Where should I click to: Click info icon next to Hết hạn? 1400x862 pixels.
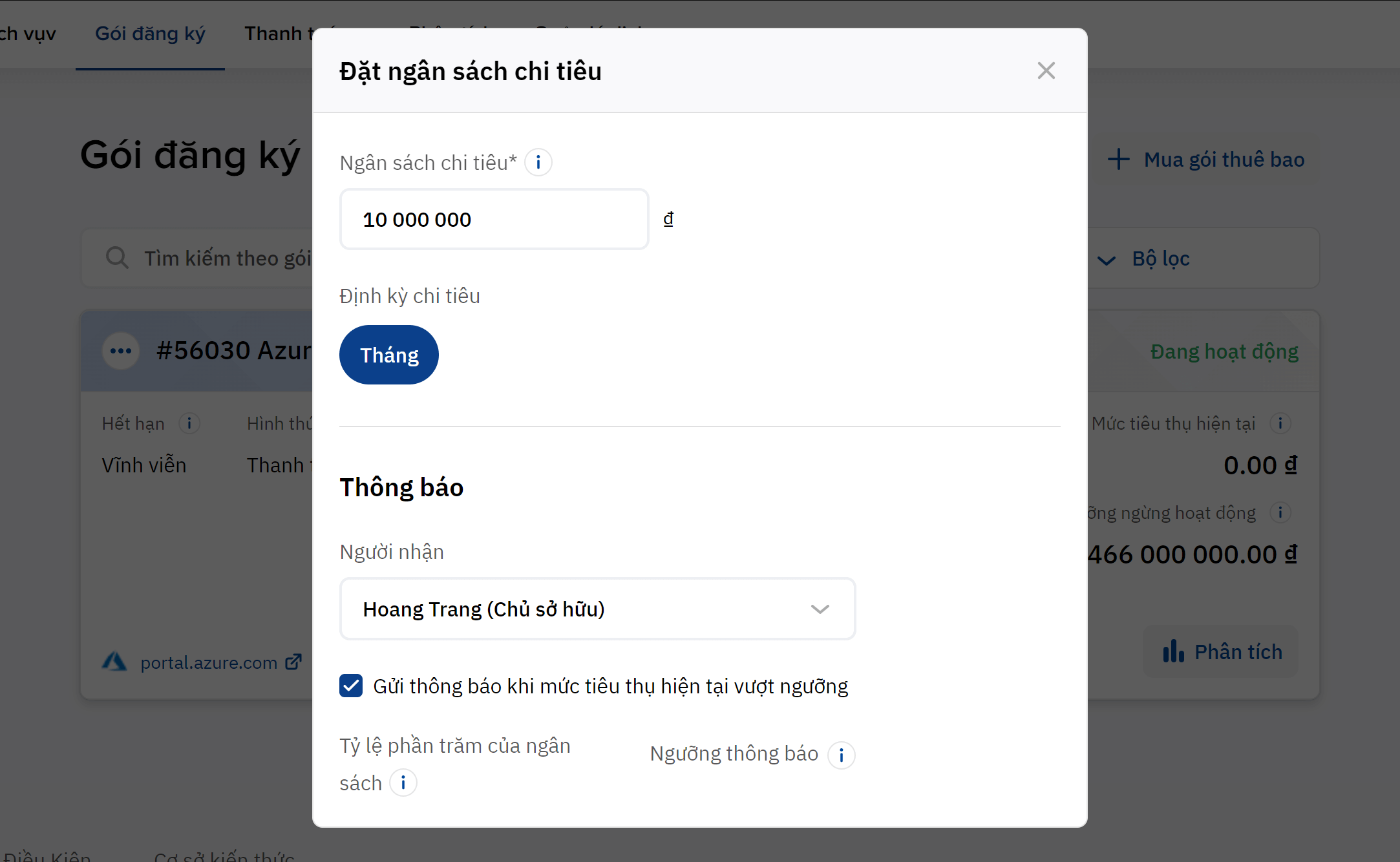(x=189, y=423)
